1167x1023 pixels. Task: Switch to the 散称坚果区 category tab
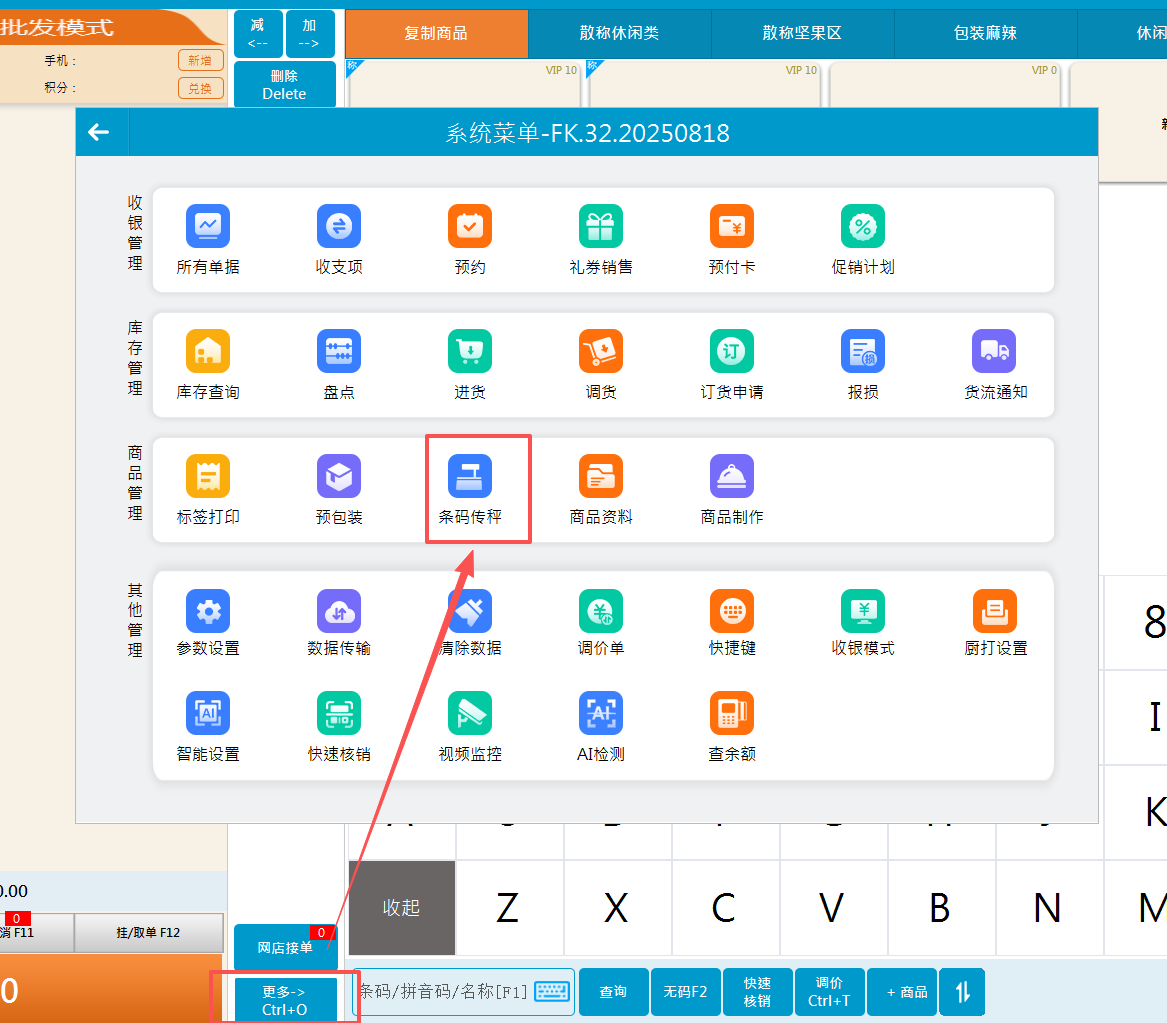point(802,34)
